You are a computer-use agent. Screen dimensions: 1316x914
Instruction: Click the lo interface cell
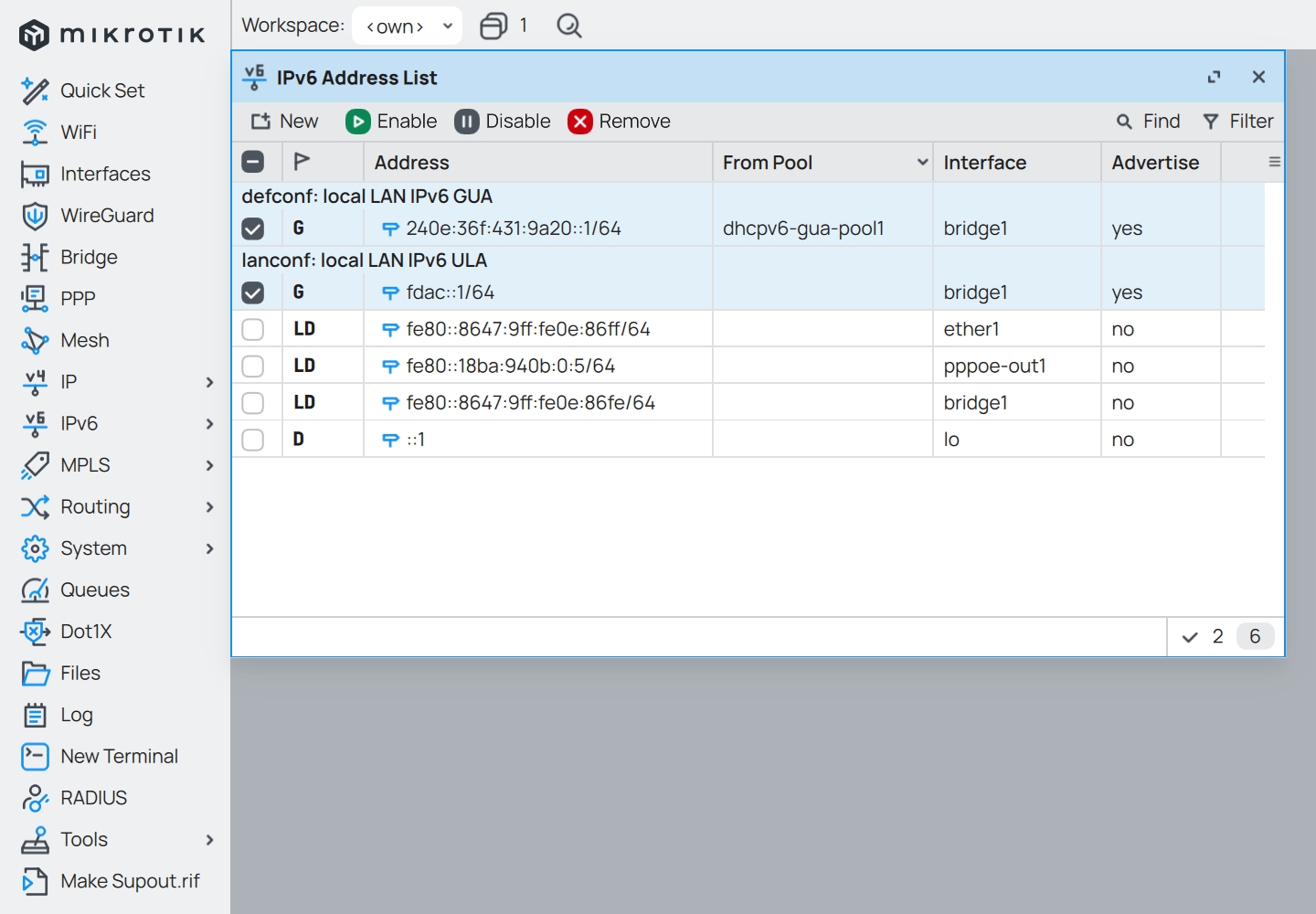coord(951,440)
